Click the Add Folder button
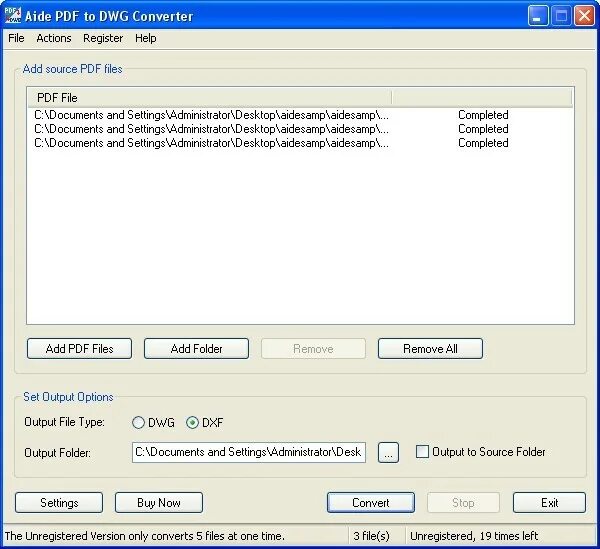The image size is (600, 549). (x=196, y=349)
